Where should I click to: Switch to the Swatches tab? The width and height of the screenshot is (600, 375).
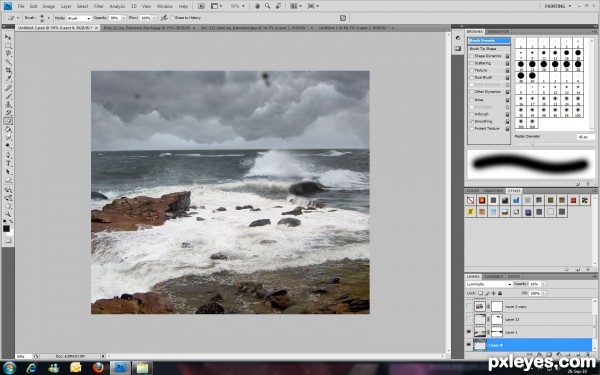(x=493, y=191)
